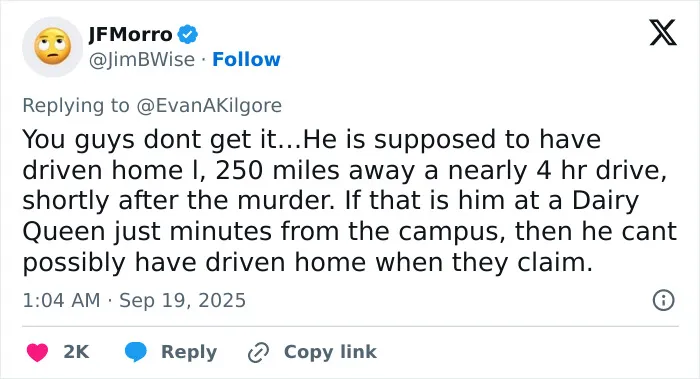The width and height of the screenshot is (700, 379).
Task: Click the blue reply bubble icon
Action: tap(136, 352)
